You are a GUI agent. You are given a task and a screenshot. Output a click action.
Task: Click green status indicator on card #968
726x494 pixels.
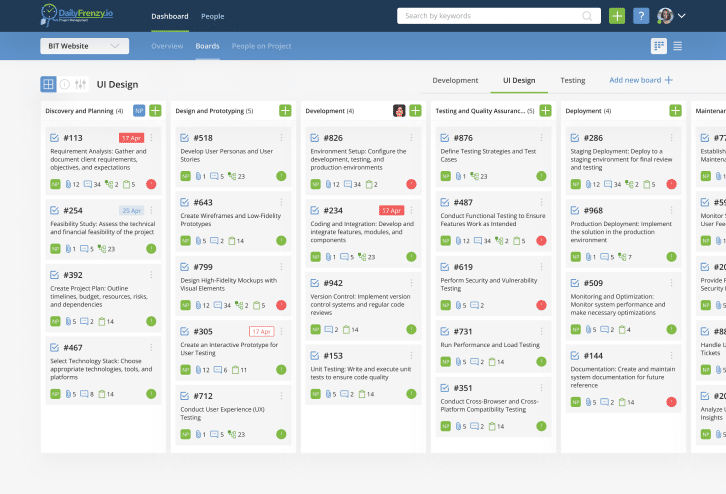[671, 256]
